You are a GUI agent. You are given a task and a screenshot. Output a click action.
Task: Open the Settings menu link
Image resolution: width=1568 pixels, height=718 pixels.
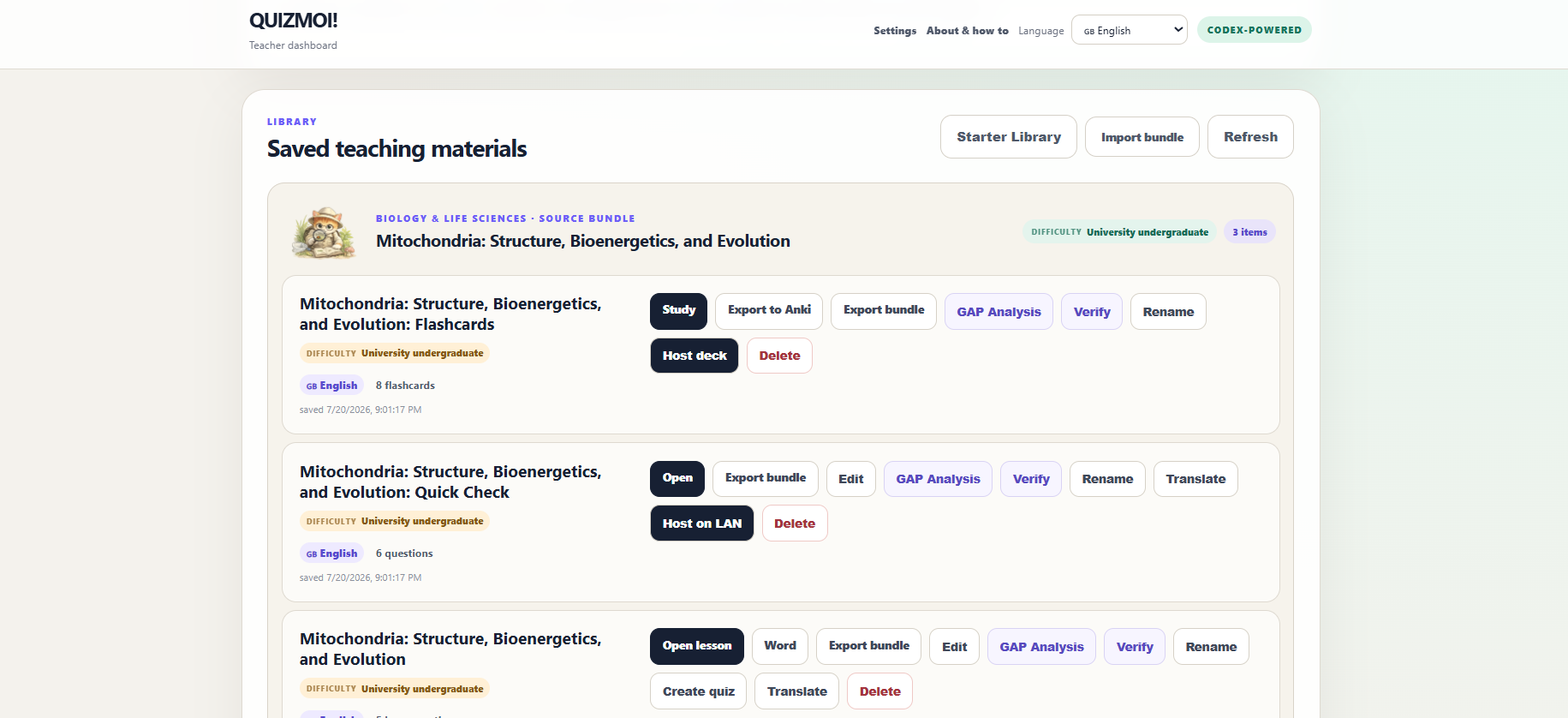(x=895, y=31)
